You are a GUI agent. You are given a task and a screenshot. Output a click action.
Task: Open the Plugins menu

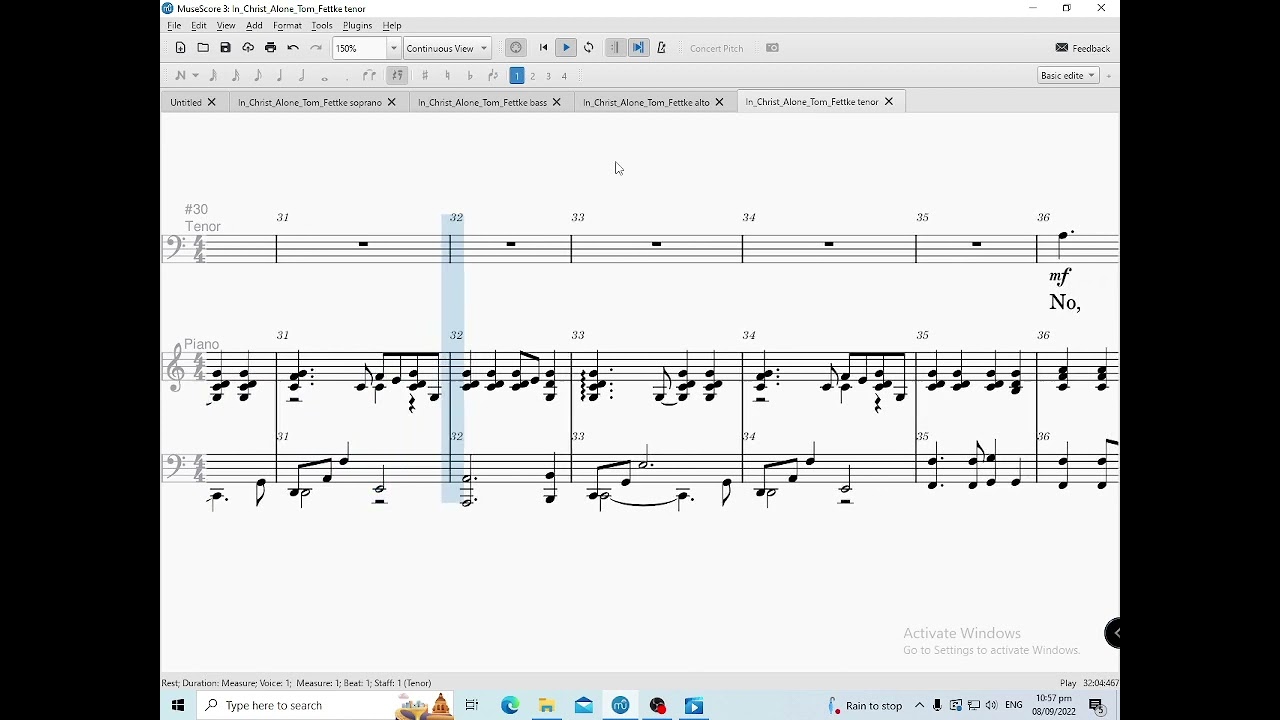(357, 25)
